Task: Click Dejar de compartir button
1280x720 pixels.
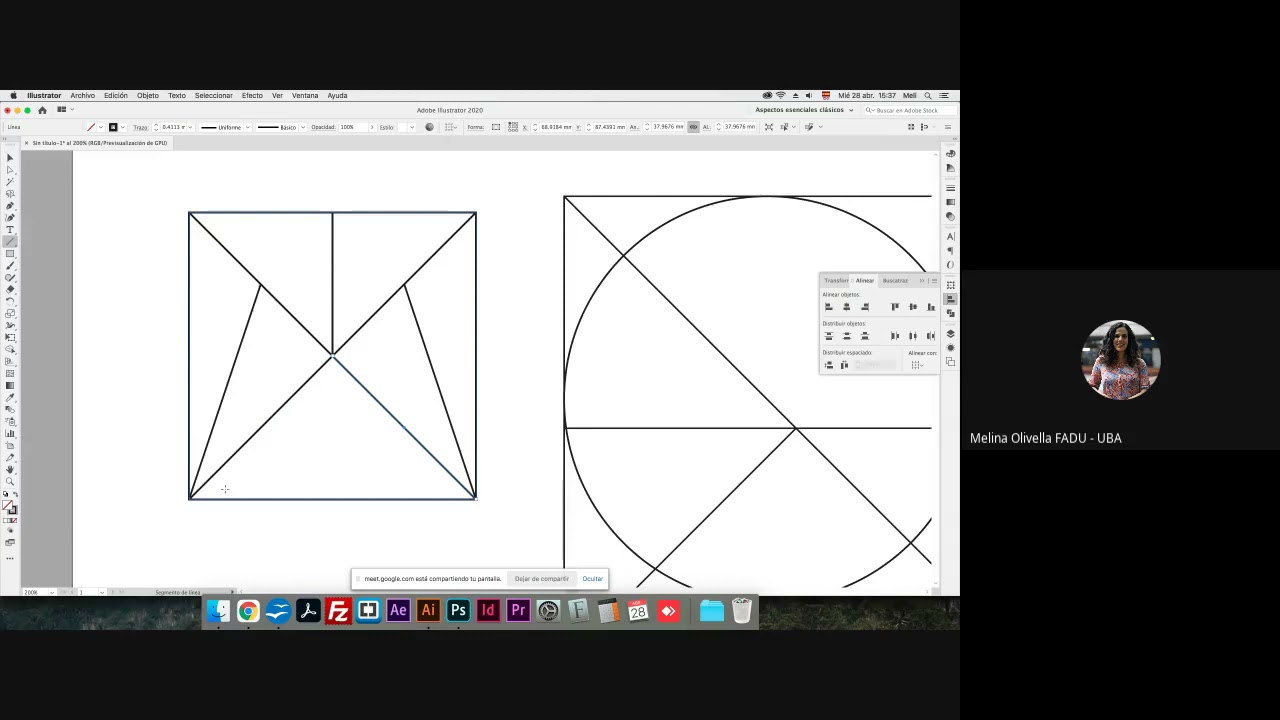Action: (x=541, y=579)
